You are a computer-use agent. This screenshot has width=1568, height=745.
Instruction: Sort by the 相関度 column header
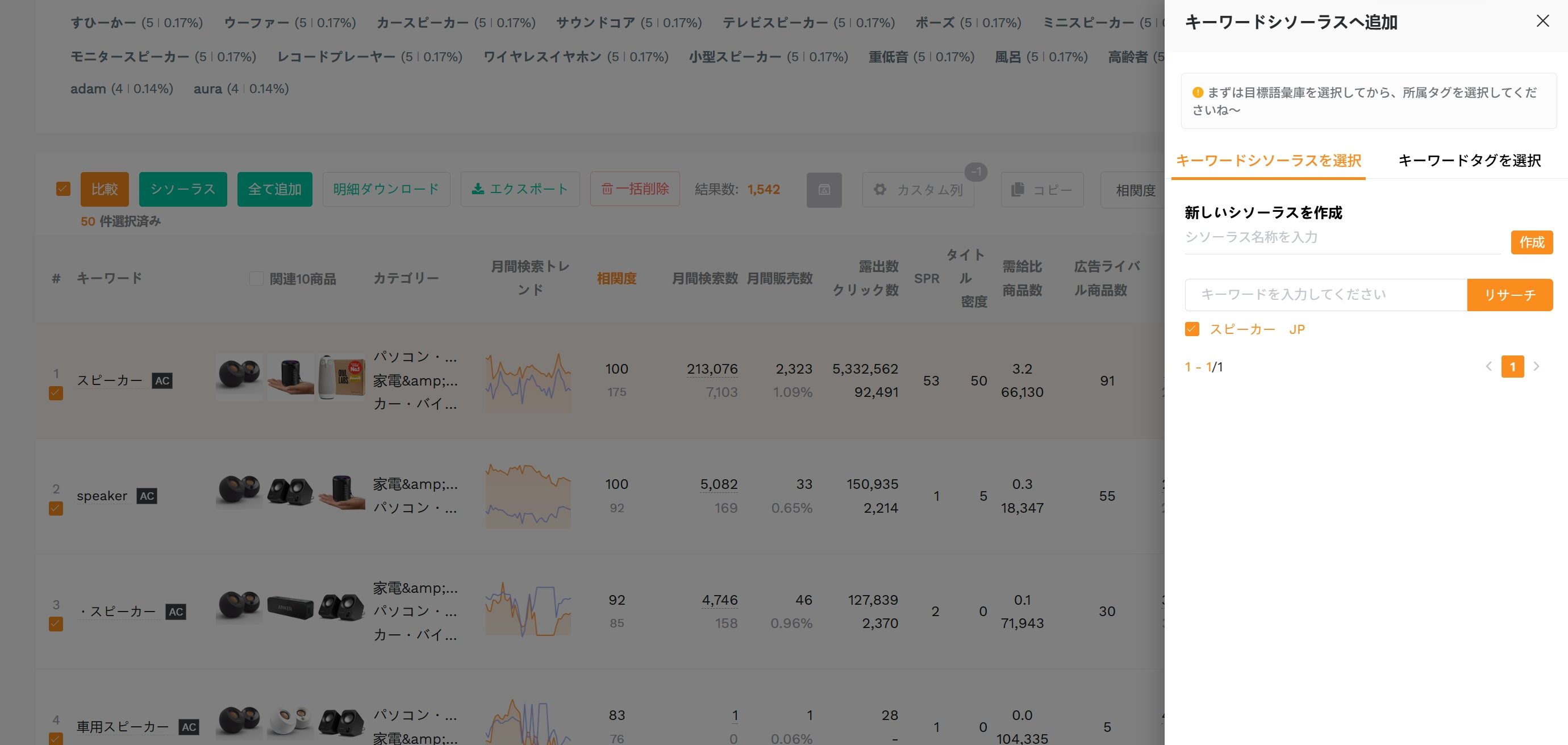coord(616,279)
